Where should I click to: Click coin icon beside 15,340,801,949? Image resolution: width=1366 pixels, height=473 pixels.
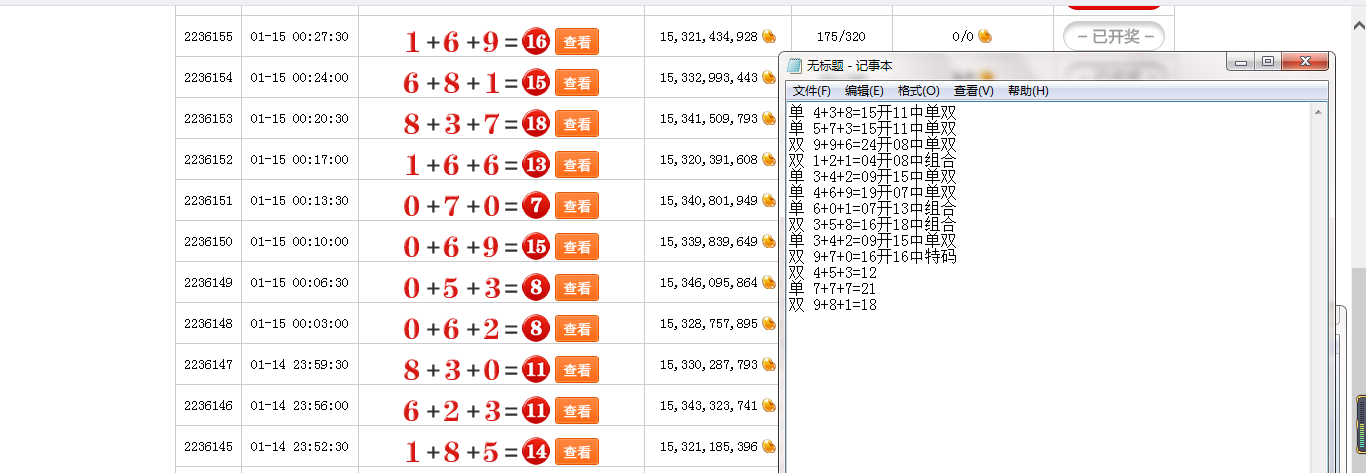769,200
